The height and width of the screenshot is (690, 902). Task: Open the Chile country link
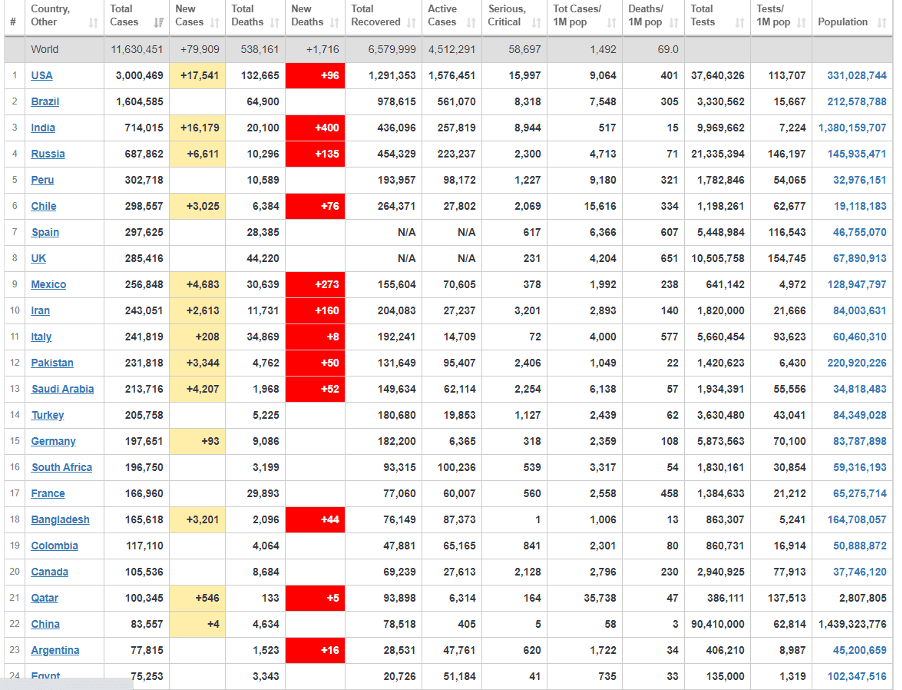click(x=44, y=206)
